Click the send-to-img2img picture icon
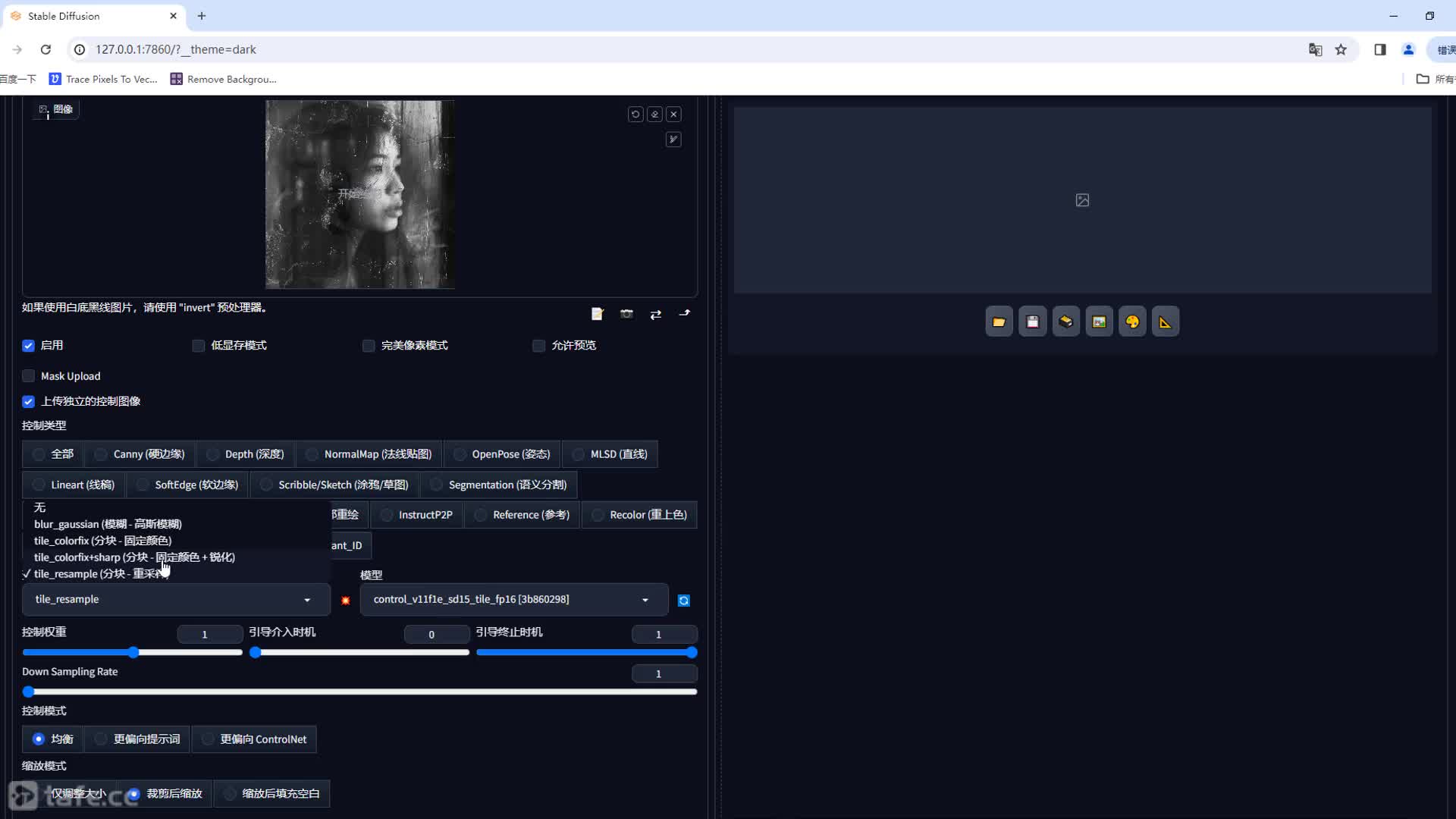This screenshot has width=1456, height=819. (x=1099, y=322)
